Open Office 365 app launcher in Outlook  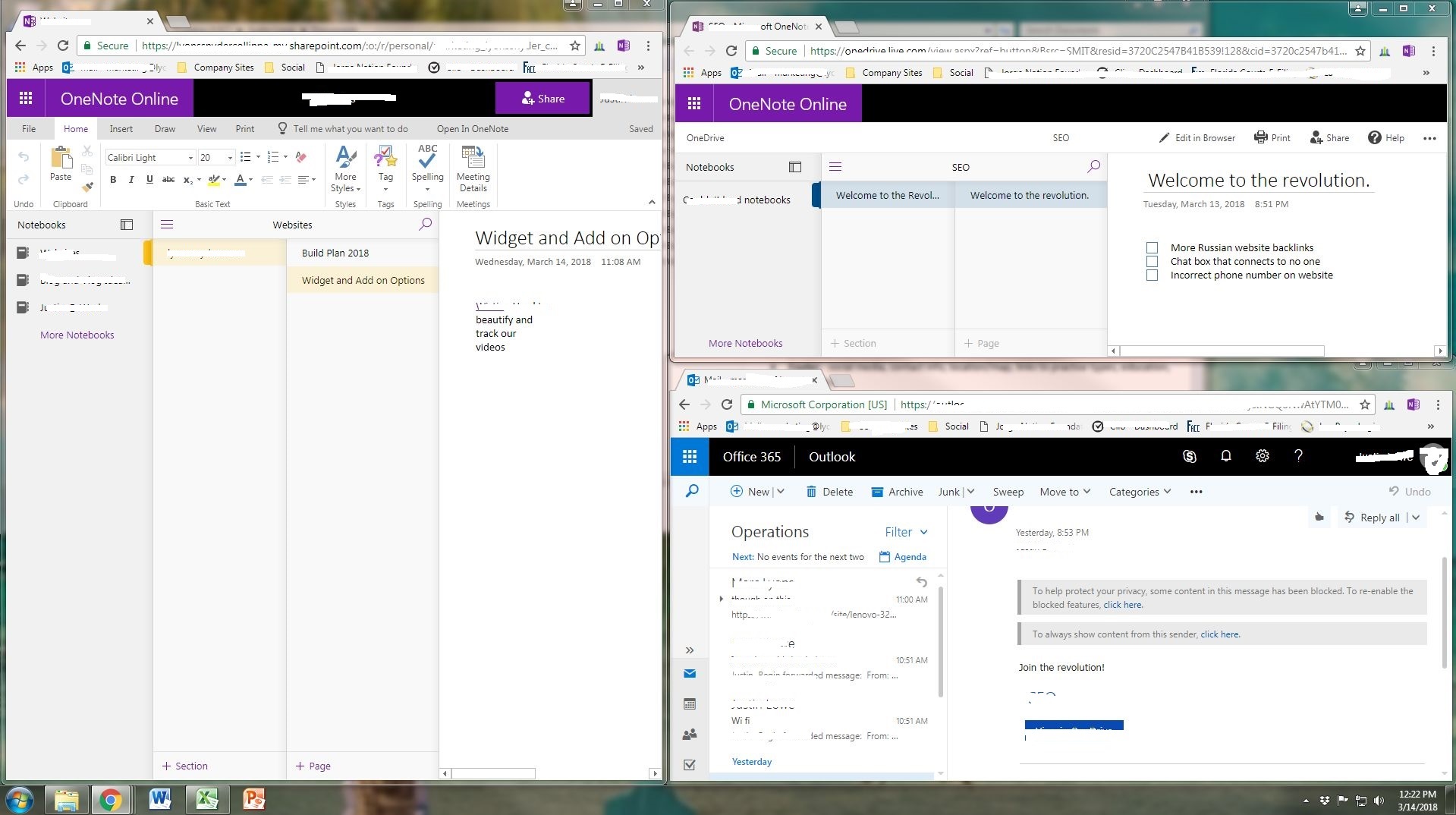tap(690, 456)
